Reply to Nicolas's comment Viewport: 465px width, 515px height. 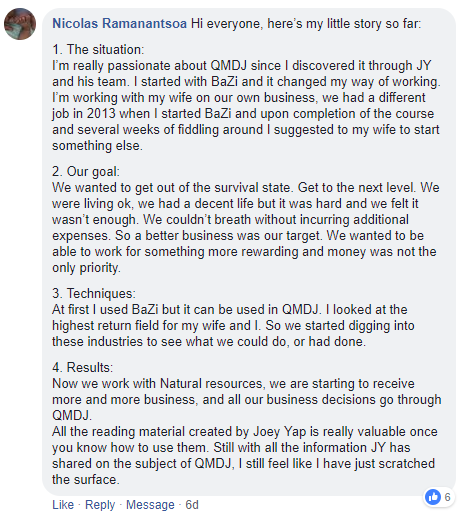click(100, 505)
